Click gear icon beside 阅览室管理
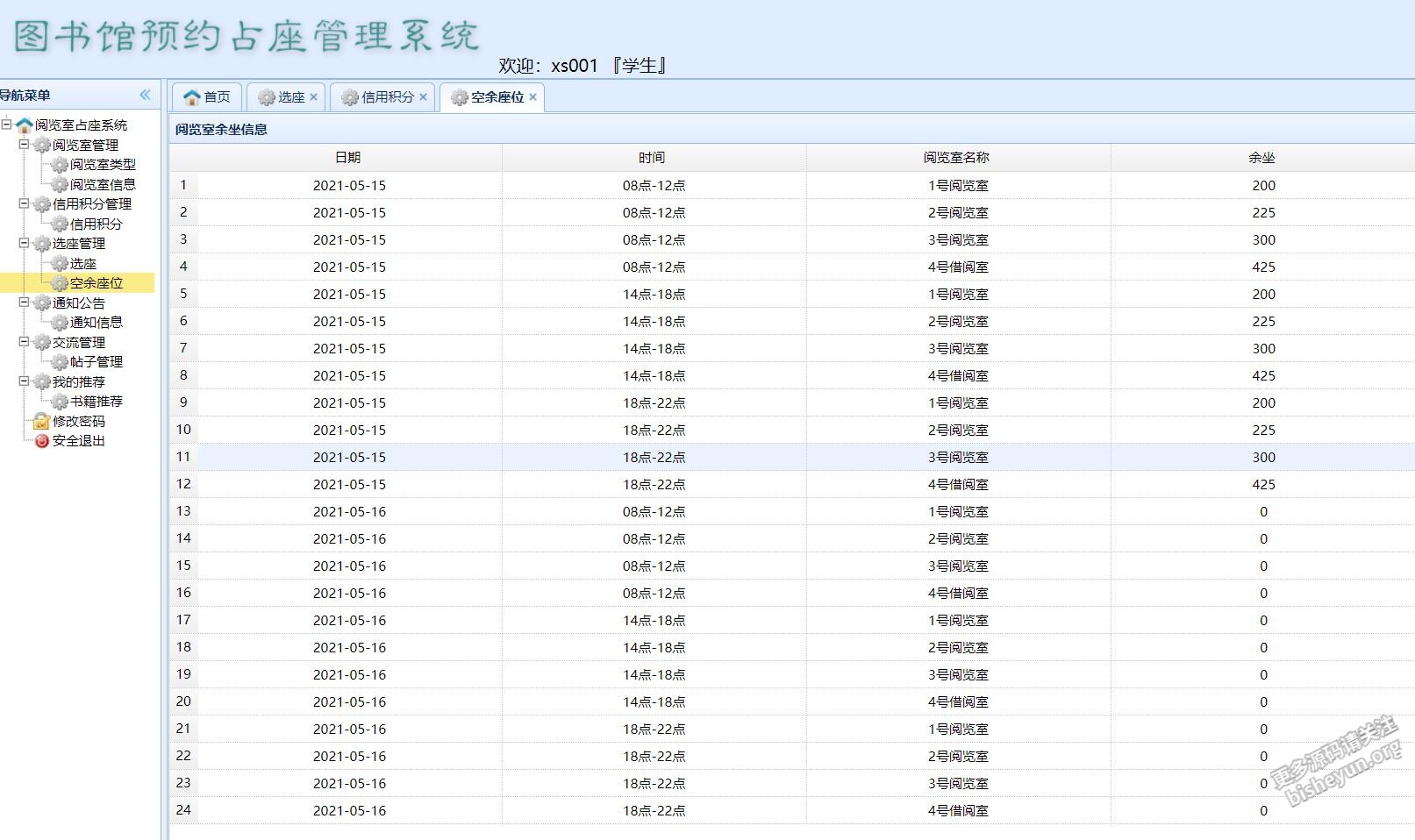Viewport: 1415px width, 840px height. (x=42, y=145)
